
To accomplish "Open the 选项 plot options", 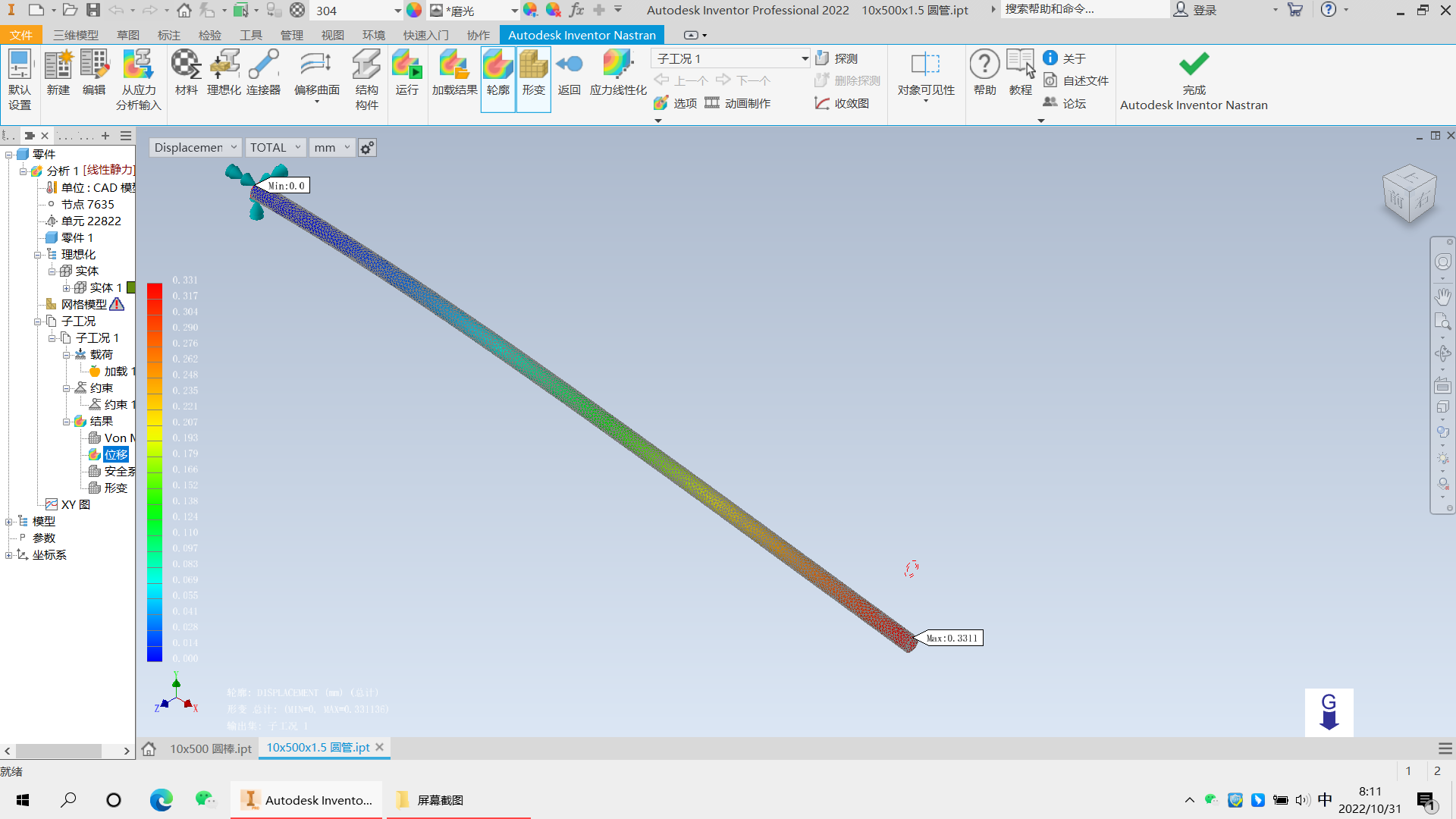I will coord(675,103).
